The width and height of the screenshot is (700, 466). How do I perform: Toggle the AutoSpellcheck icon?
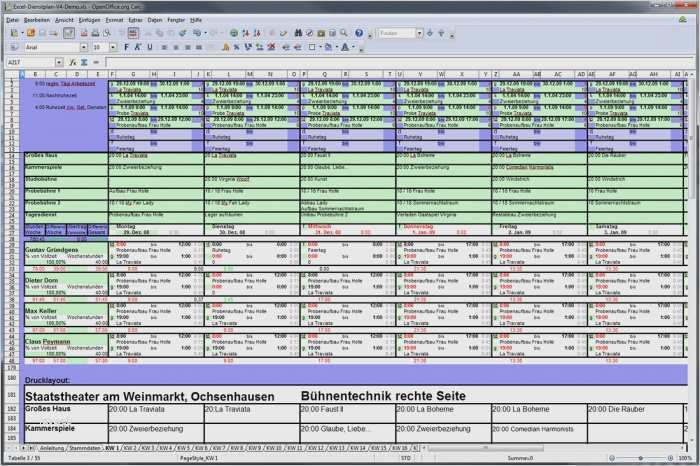(133, 33)
